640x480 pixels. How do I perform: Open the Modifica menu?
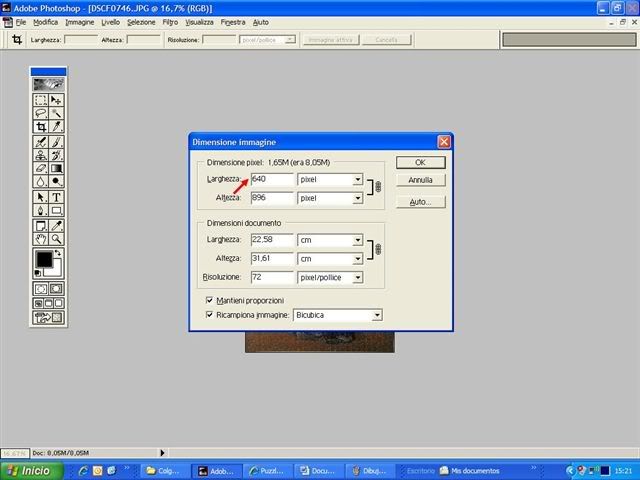[x=45, y=22]
